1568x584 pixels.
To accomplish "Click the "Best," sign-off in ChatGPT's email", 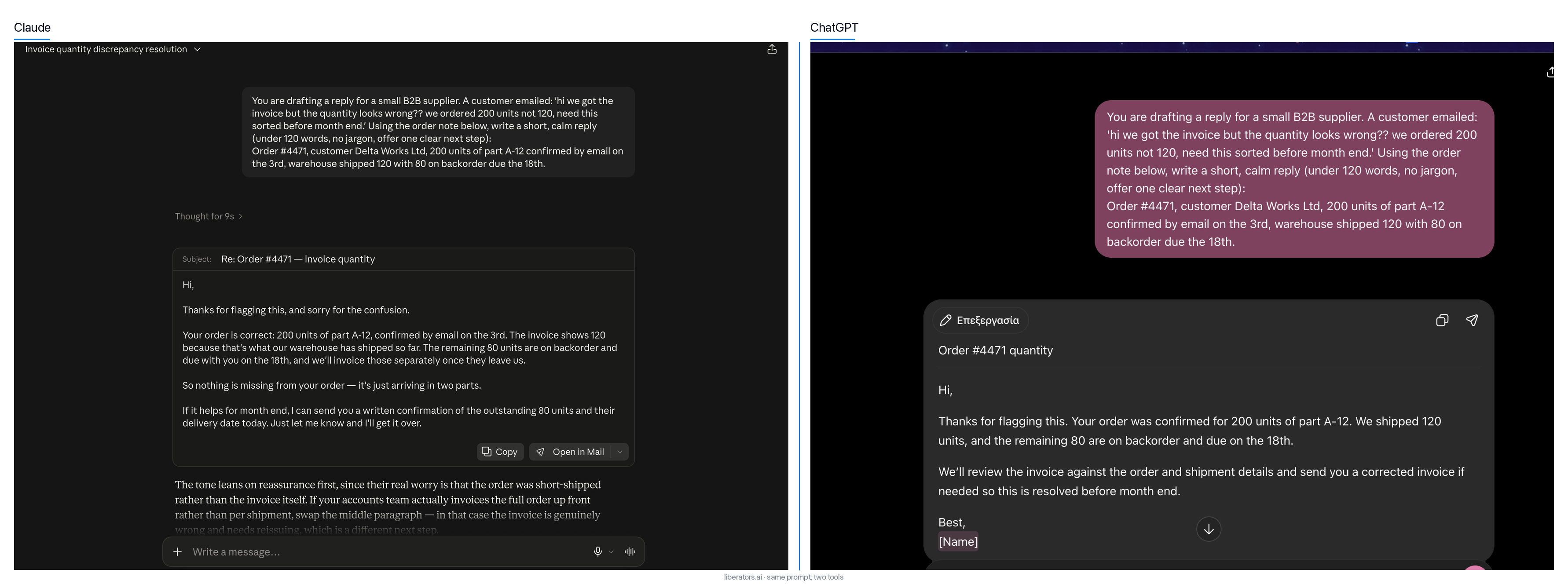I will pos(951,522).
